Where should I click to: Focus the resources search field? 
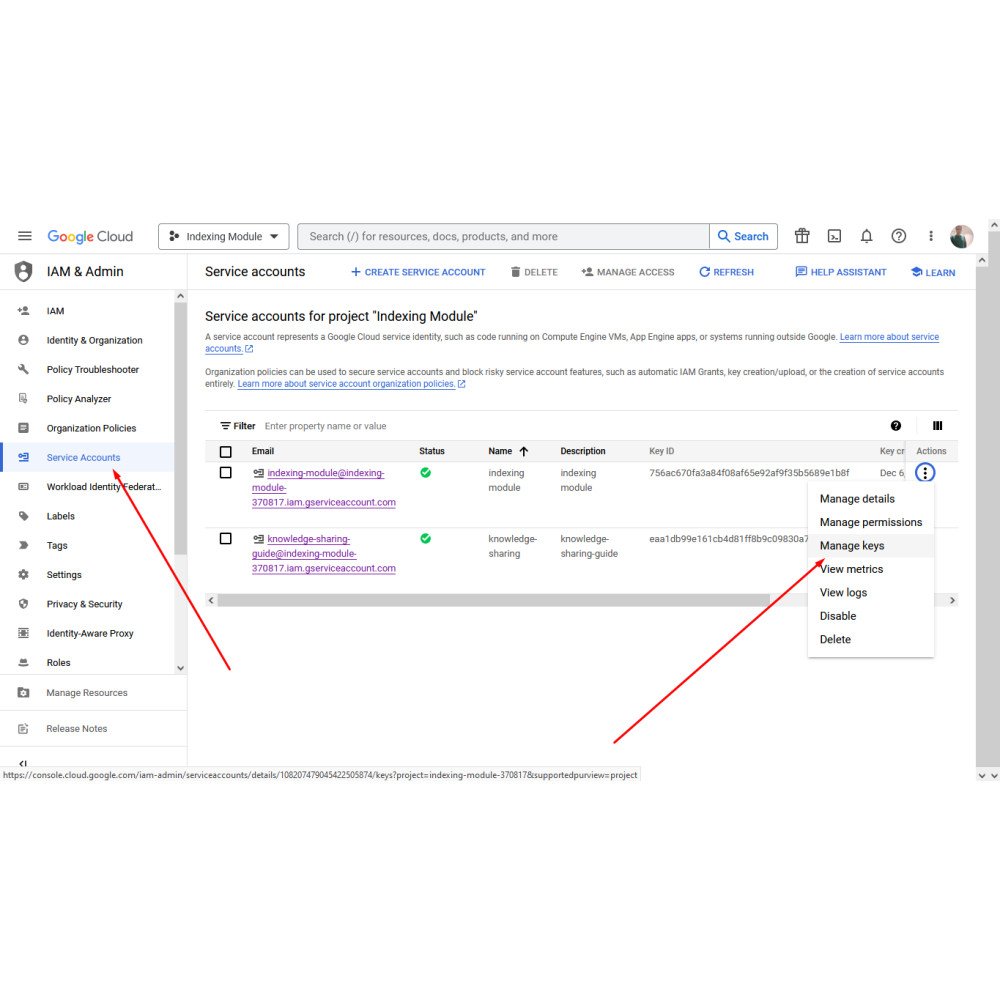coord(504,236)
